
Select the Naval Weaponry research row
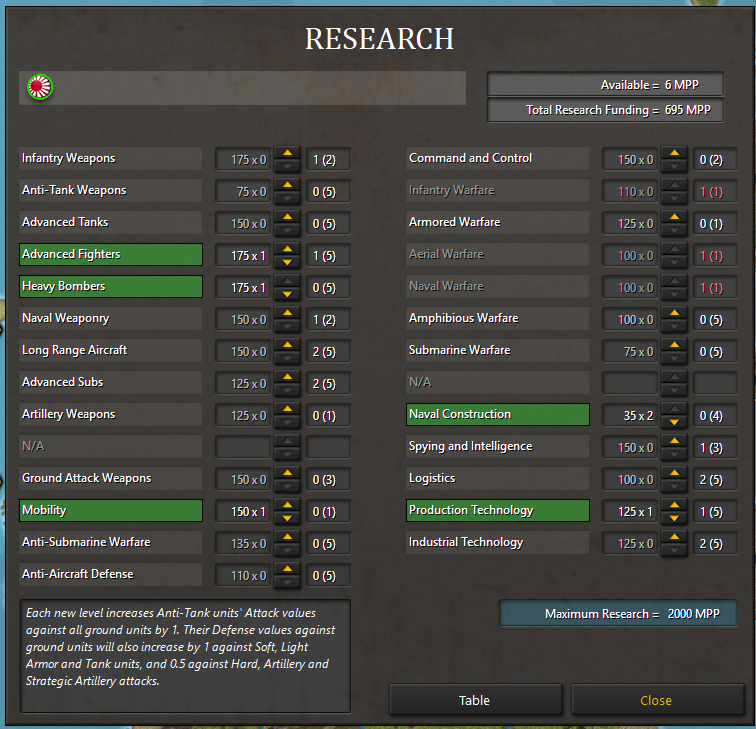pyautogui.click(x=110, y=319)
